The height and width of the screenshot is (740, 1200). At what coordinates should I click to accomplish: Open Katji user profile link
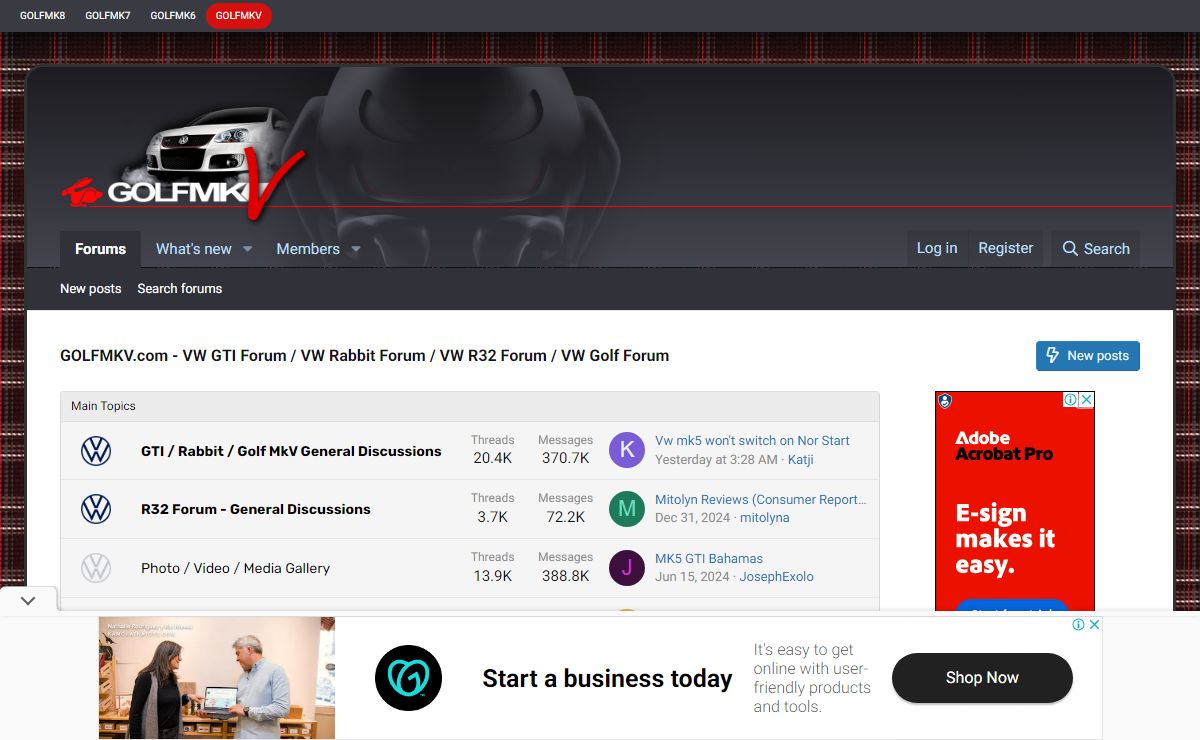803,459
